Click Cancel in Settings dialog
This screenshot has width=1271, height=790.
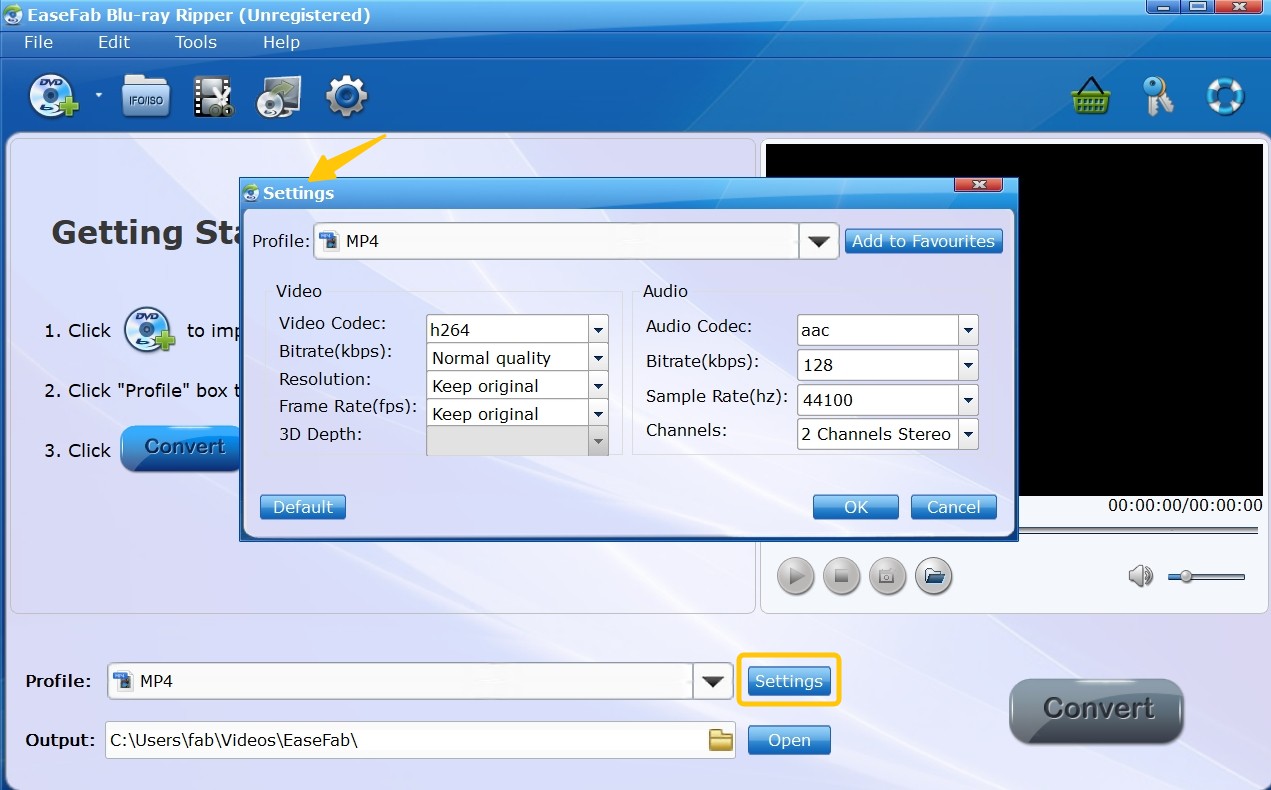coord(954,507)
